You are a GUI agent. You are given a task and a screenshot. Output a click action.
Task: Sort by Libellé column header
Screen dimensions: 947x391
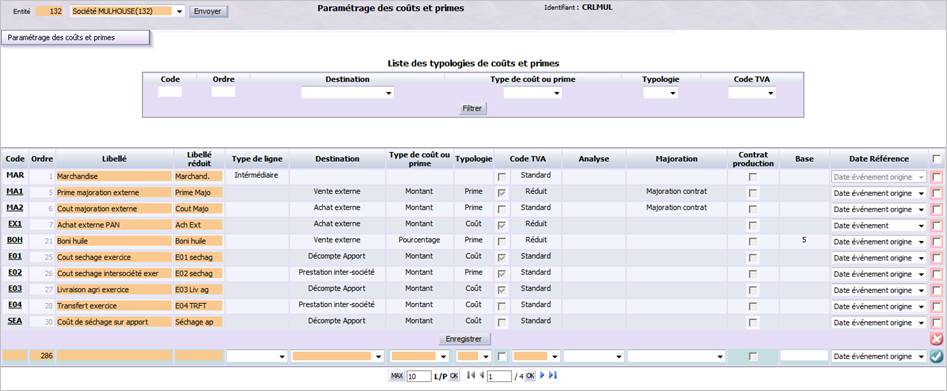[114, 158]
